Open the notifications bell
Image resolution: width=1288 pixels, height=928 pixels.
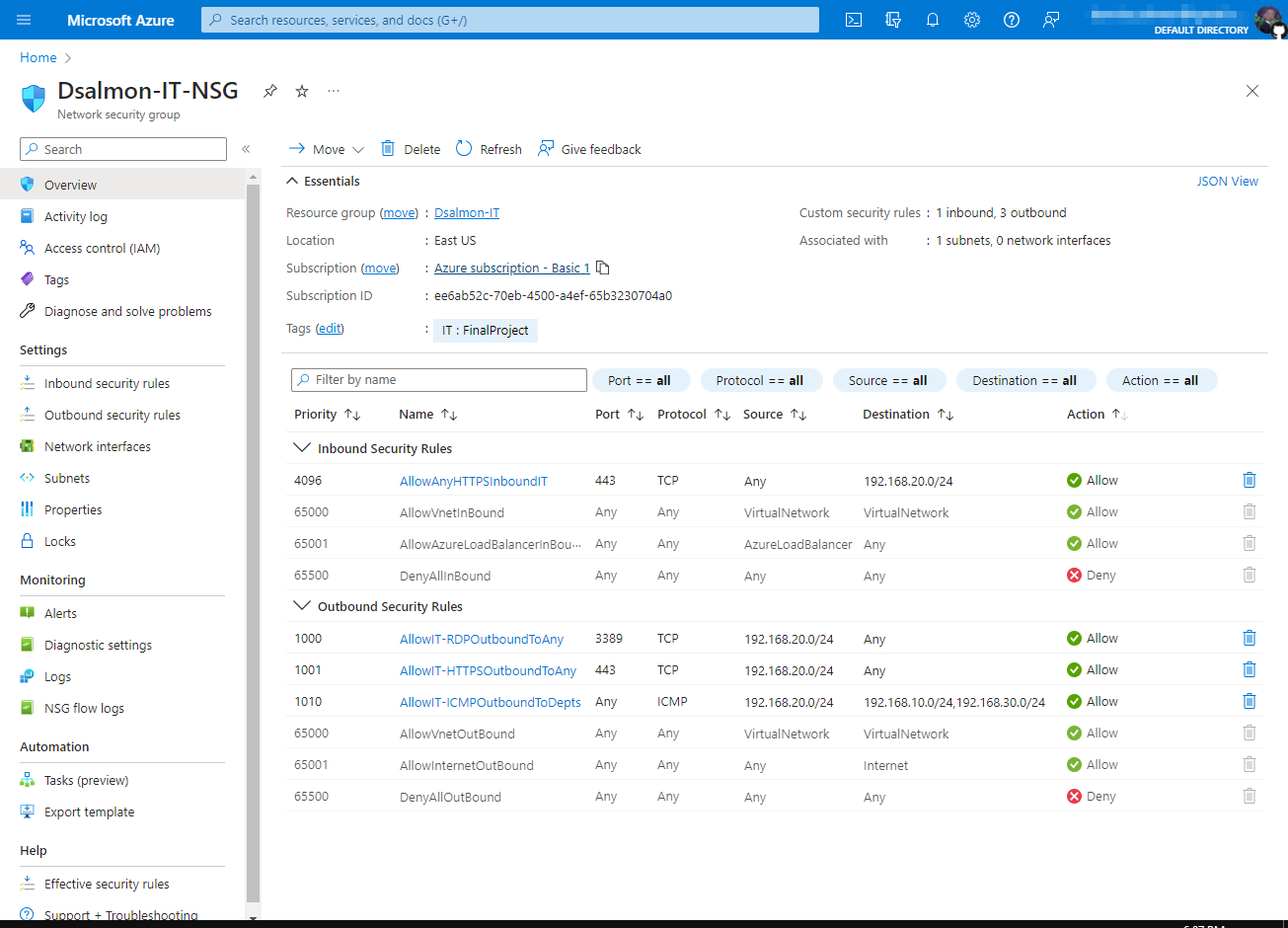[933, 20]
